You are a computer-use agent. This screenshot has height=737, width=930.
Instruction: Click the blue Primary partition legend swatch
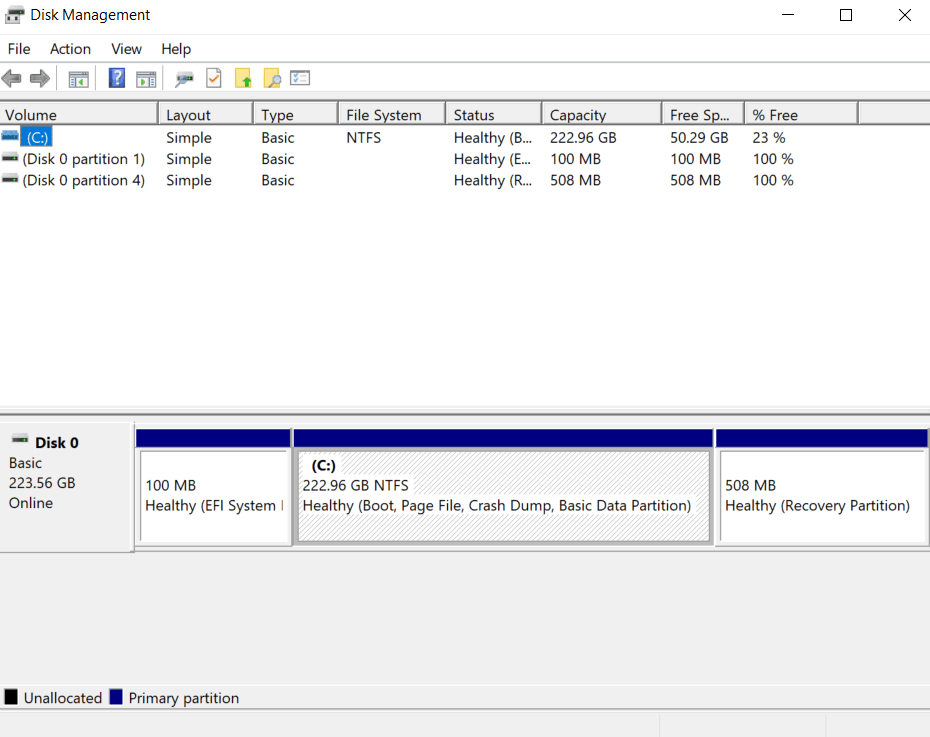pyautogui.click(x=116, y=697)
